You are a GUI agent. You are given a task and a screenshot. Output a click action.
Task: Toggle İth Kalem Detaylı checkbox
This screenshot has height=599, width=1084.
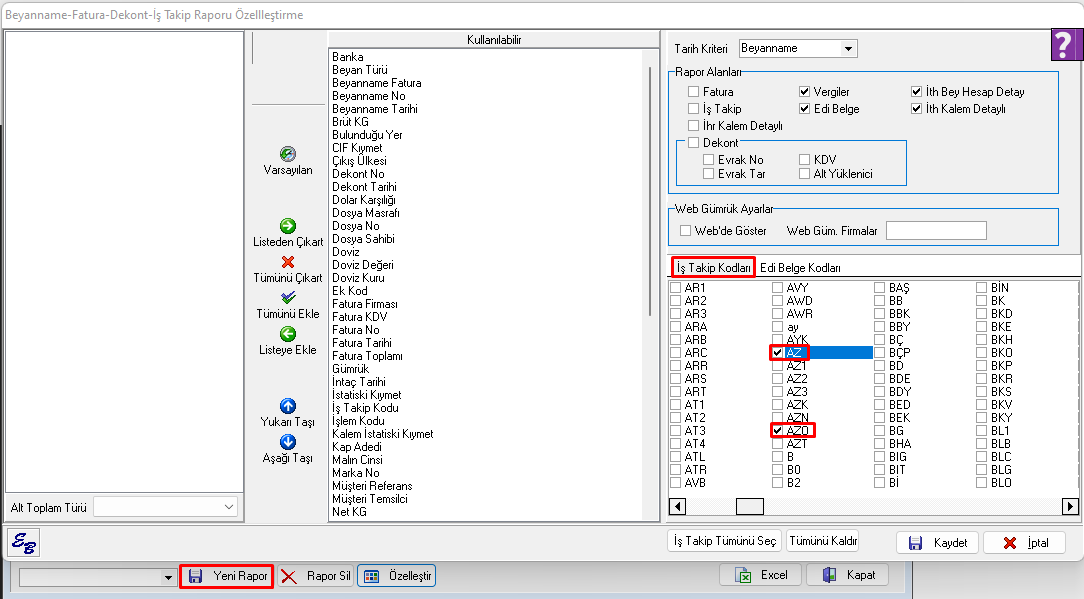pos(916,109)
